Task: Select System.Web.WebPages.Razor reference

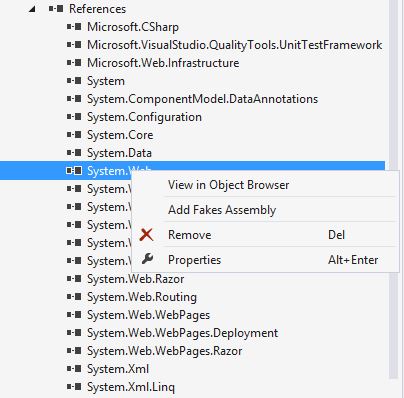Action: (164, 351)
